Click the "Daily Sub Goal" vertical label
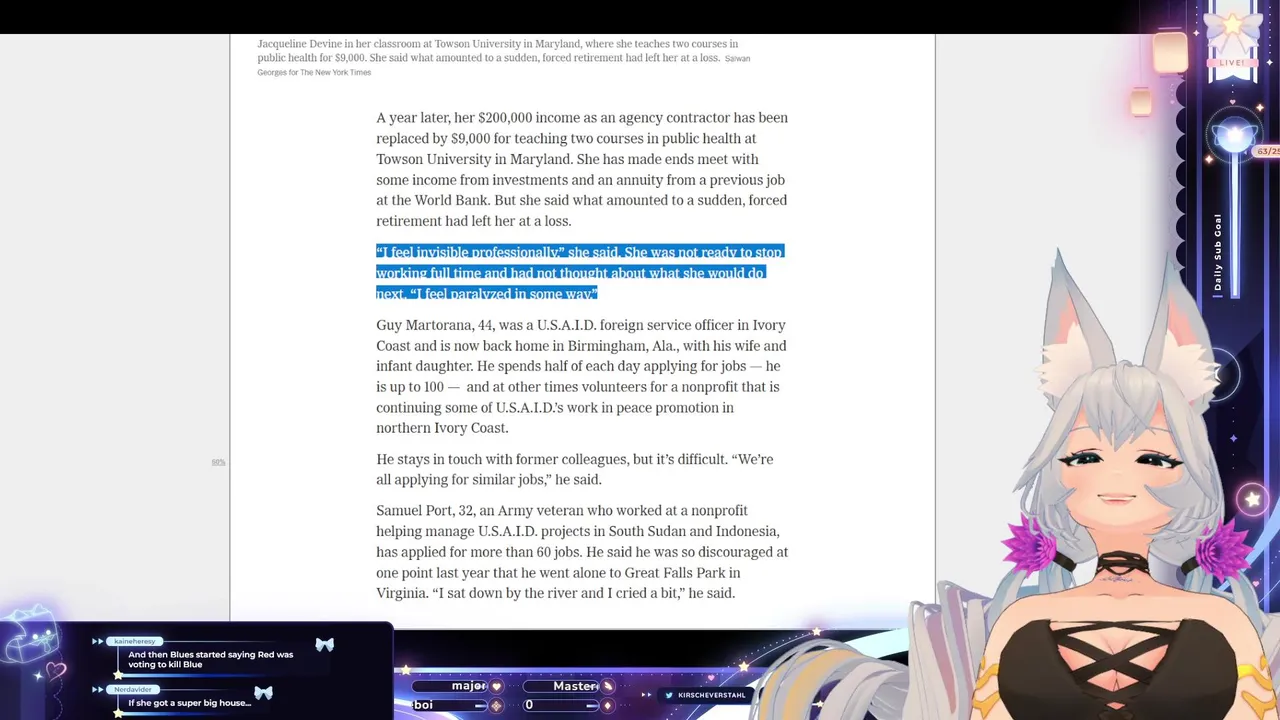This screenshot has height=720, width=1280. 1218,252
